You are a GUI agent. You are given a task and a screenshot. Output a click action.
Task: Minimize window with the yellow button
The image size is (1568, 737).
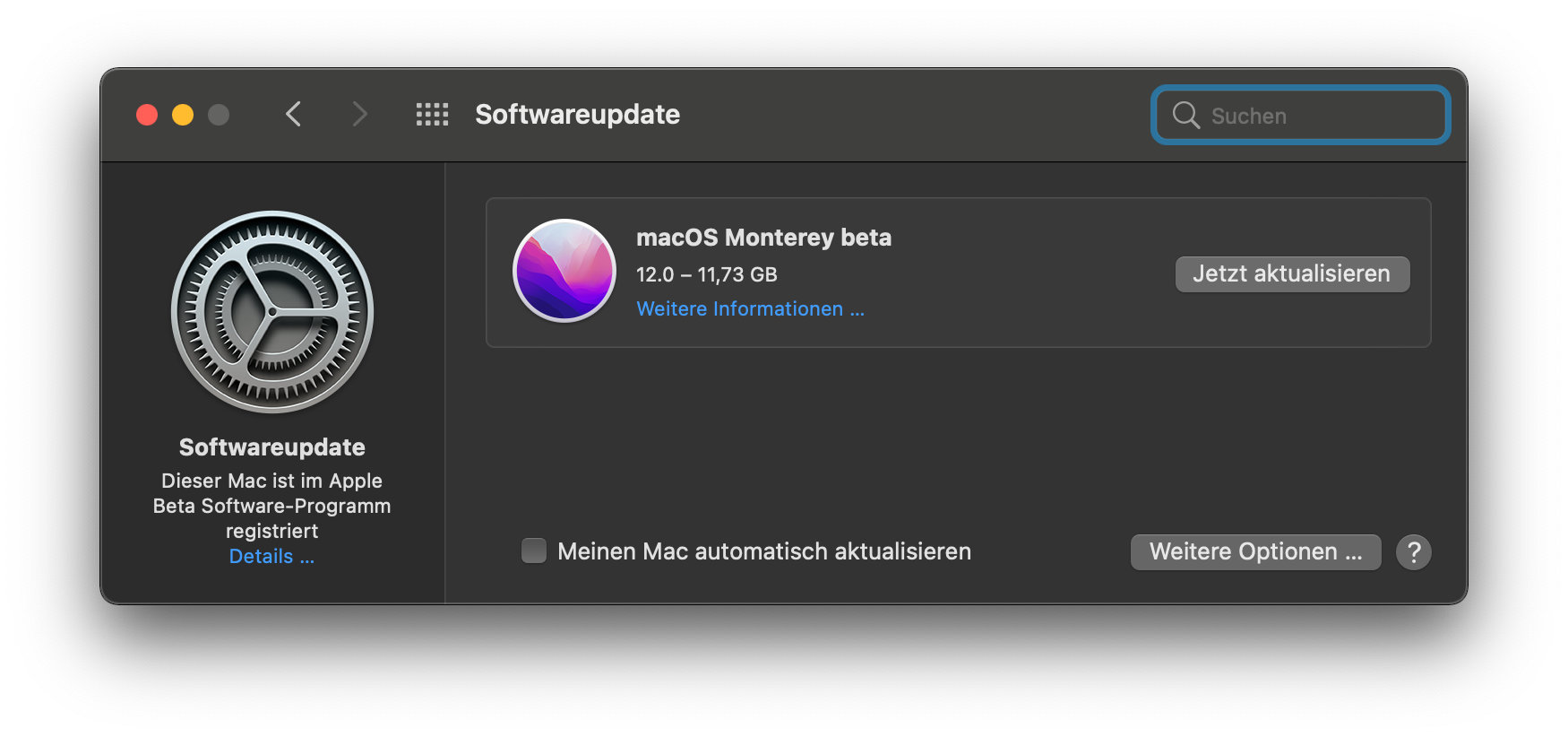[x=183, y=115]
